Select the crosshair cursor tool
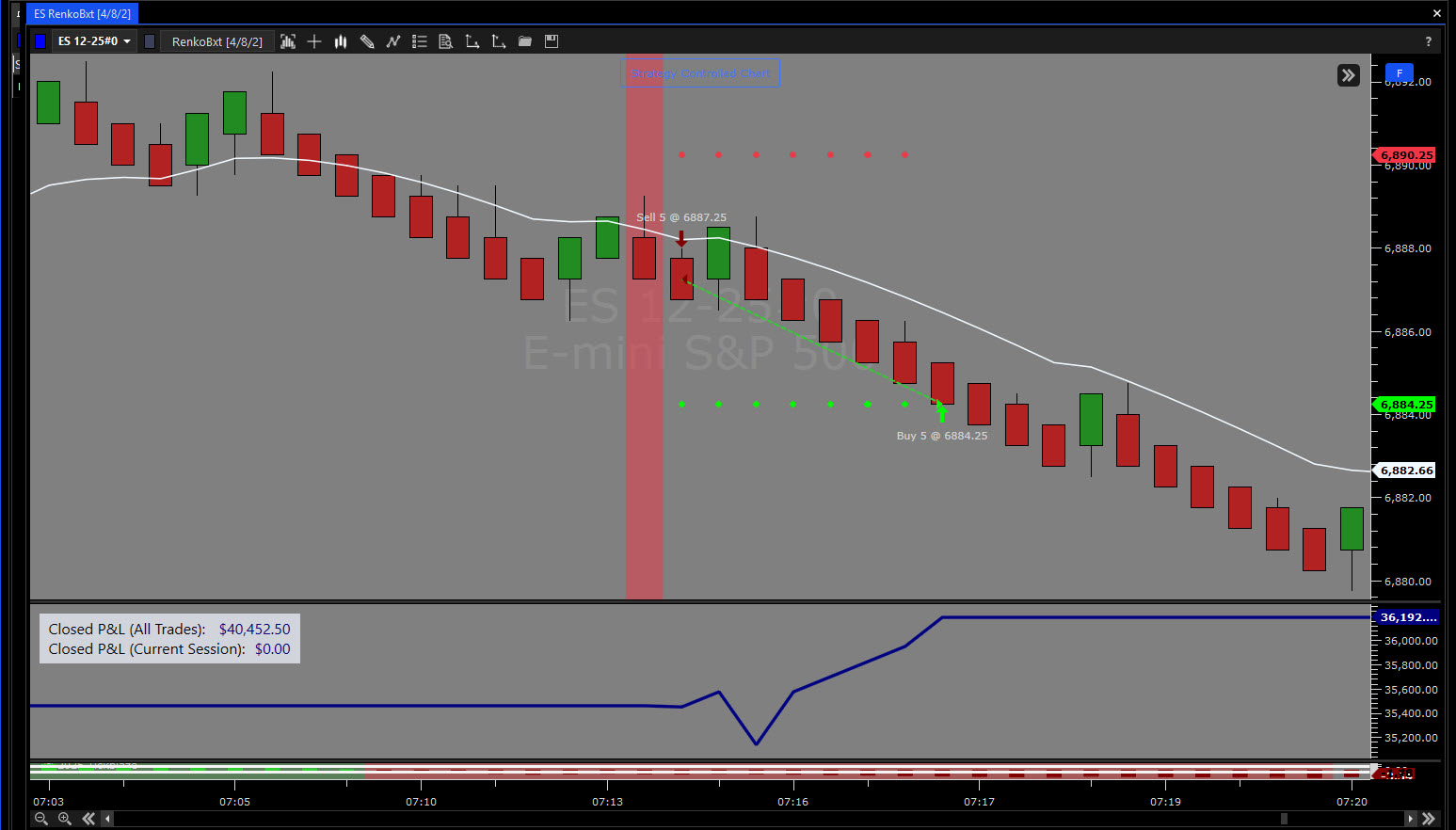This screenshot has height=830, width=1456. pyautogui.click(x=314, y=41)
